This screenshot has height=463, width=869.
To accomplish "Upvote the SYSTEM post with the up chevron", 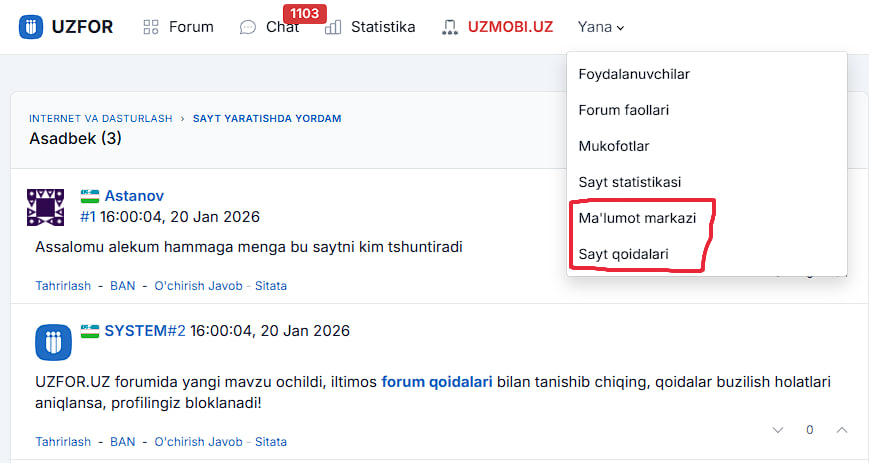I will pos(842,430).
